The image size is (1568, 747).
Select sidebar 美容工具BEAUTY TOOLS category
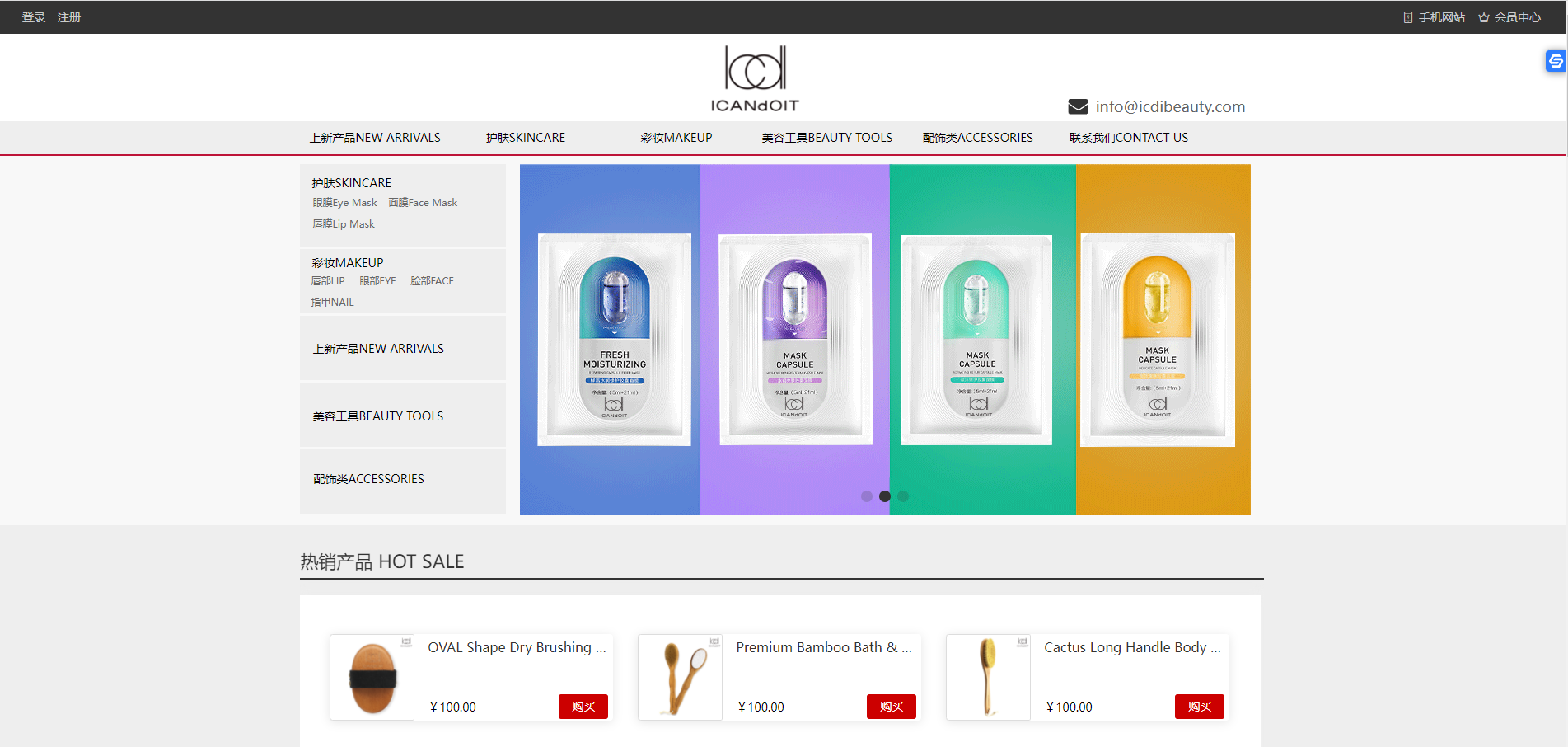(x=378, y=416)
